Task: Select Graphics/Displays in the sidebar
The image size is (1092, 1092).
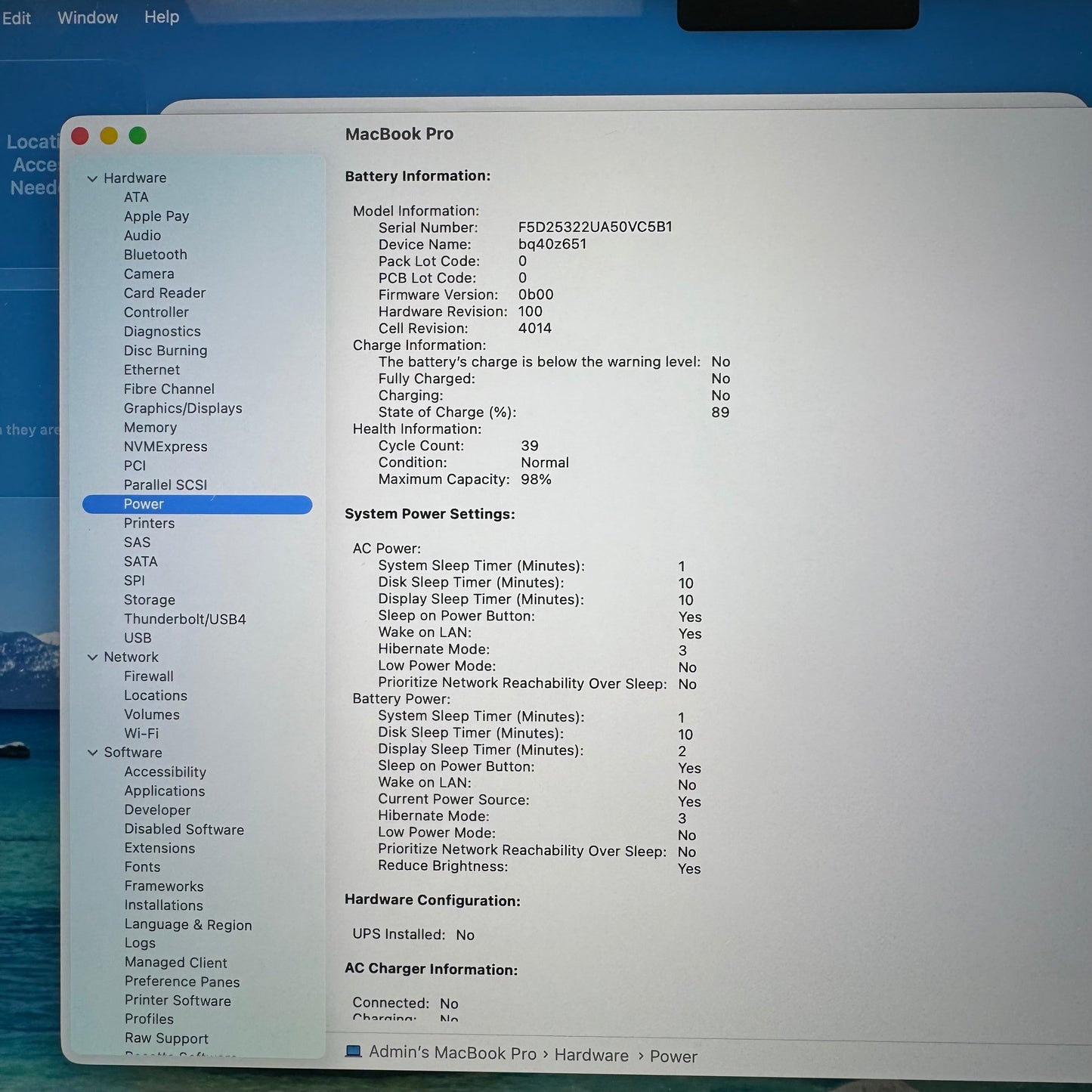Action: tap(183, 408)
